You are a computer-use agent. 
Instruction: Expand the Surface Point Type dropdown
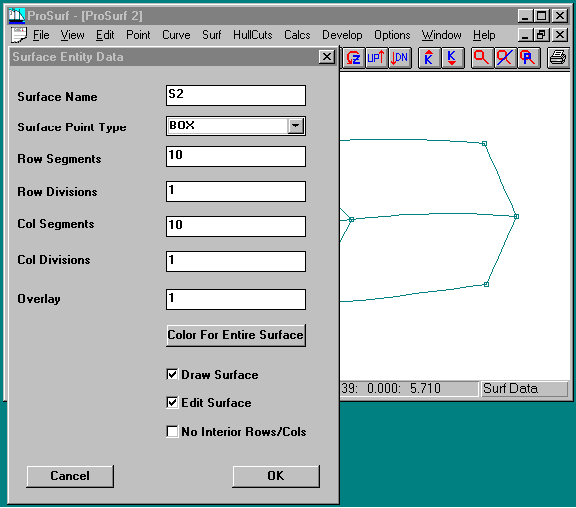[295, 126]
